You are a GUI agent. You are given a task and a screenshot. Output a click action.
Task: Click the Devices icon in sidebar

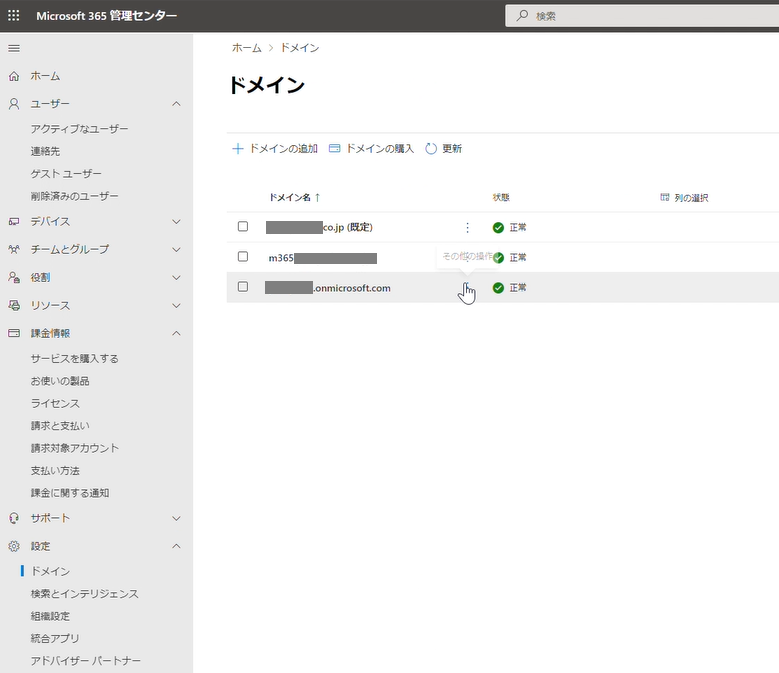click(14, 222)
